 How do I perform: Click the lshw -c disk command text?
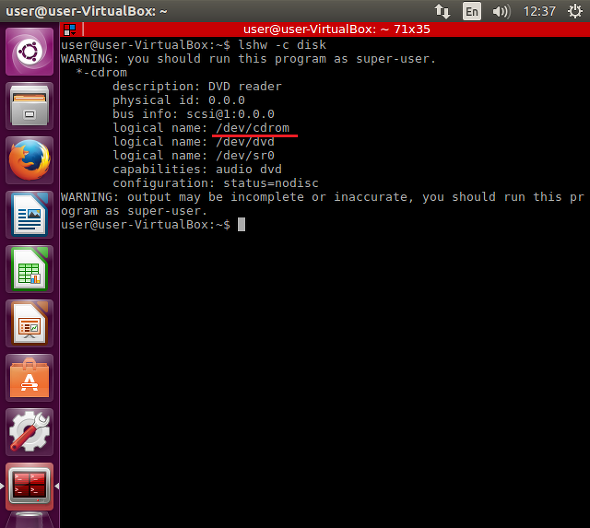pyautogui.click(x=282, y=45)
